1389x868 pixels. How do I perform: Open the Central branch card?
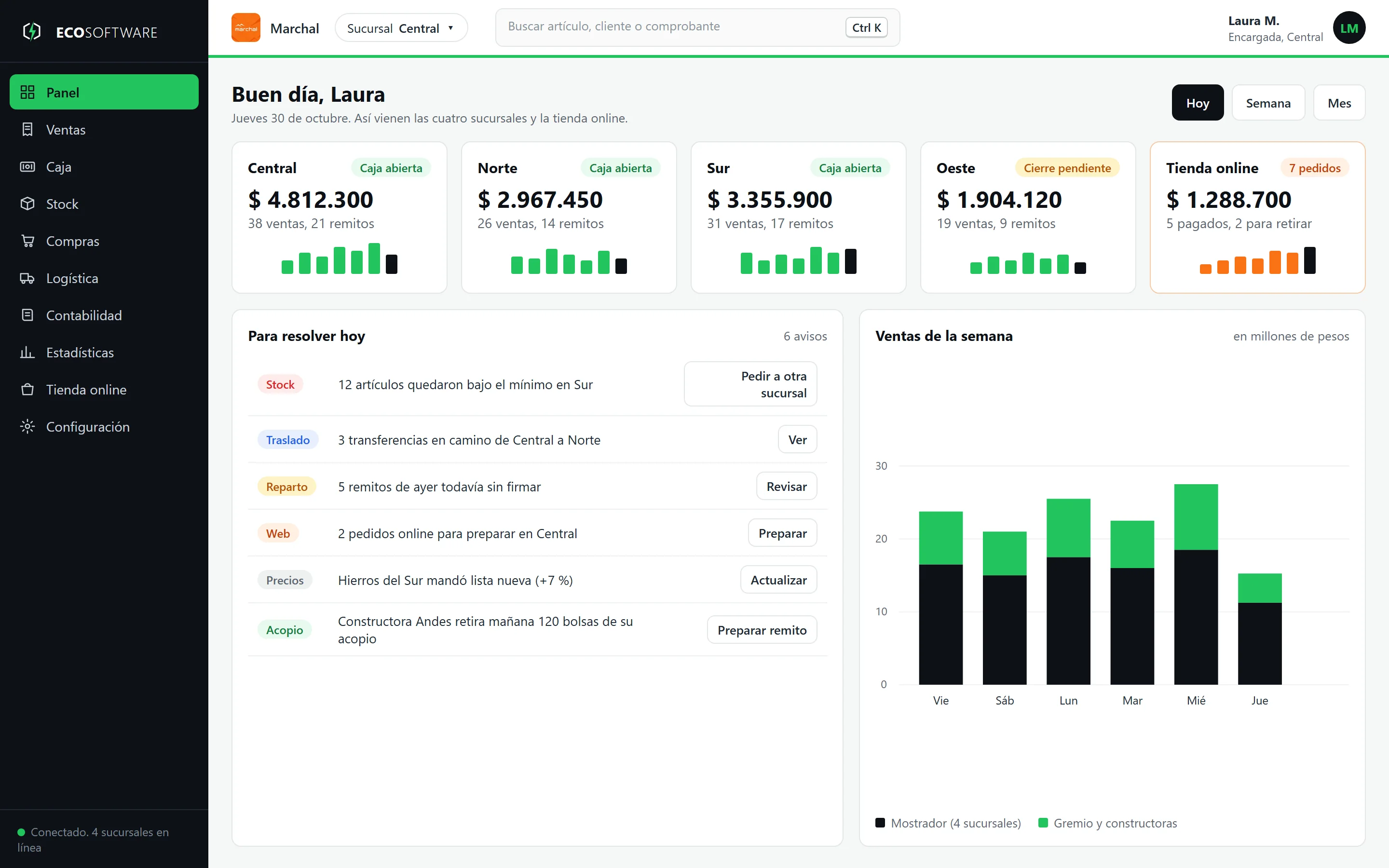pos(339,217)
